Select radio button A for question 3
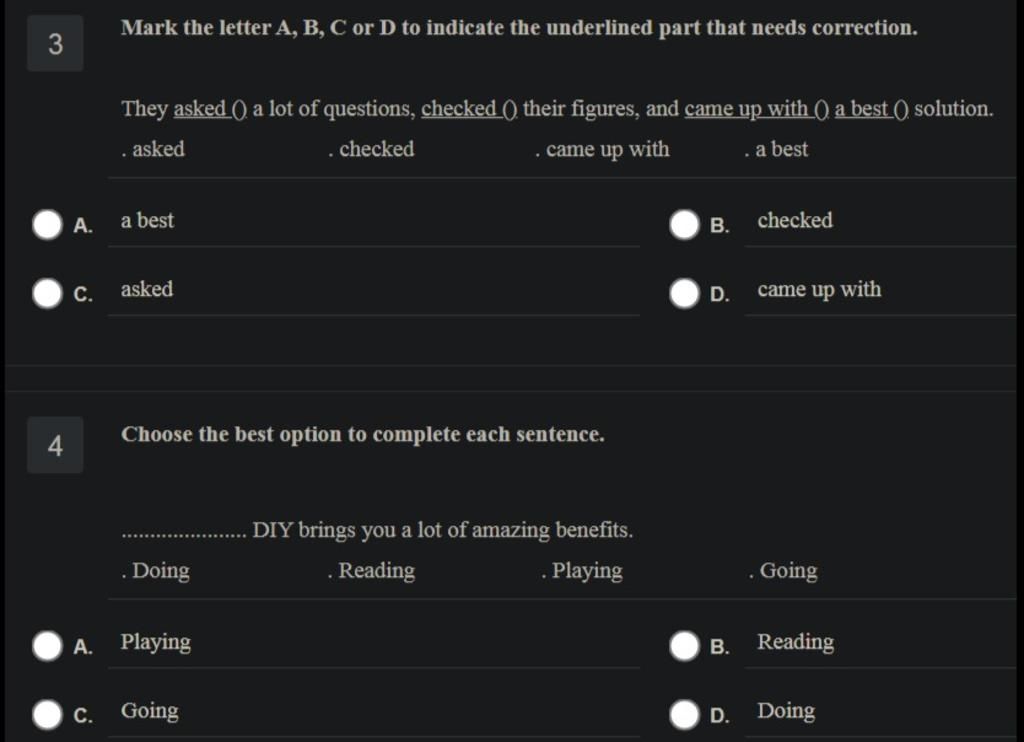 [48, 225]
